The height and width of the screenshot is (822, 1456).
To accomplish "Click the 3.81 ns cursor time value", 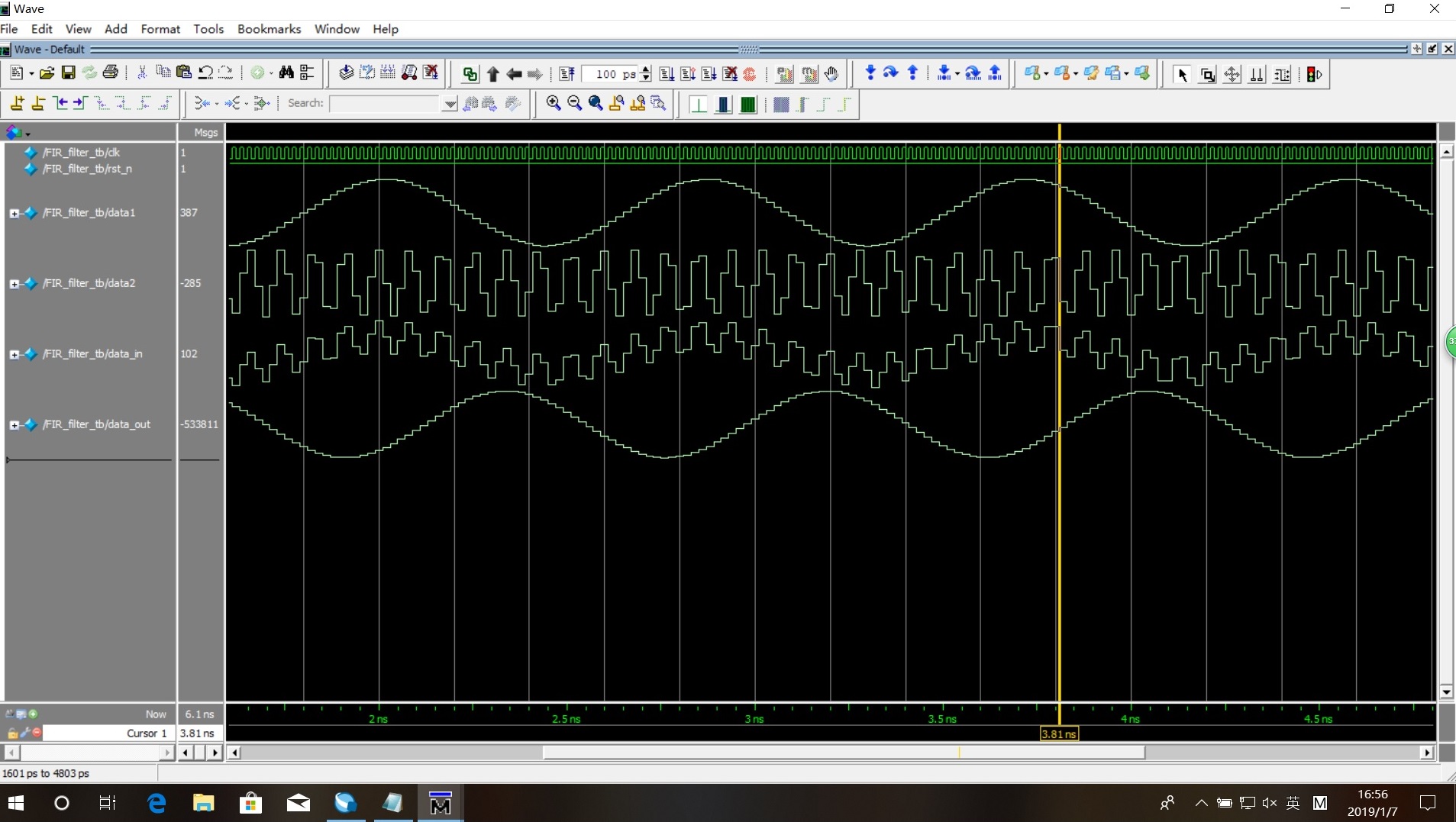I will click(x=197, y=733).
